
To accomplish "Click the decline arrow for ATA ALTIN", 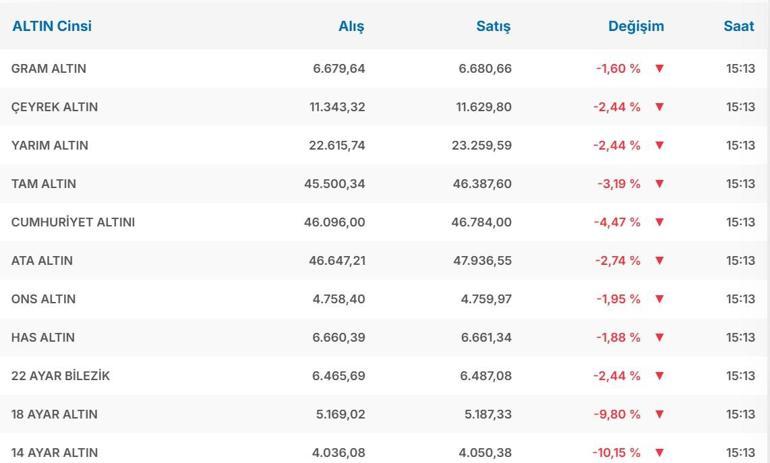I will 659,261.
